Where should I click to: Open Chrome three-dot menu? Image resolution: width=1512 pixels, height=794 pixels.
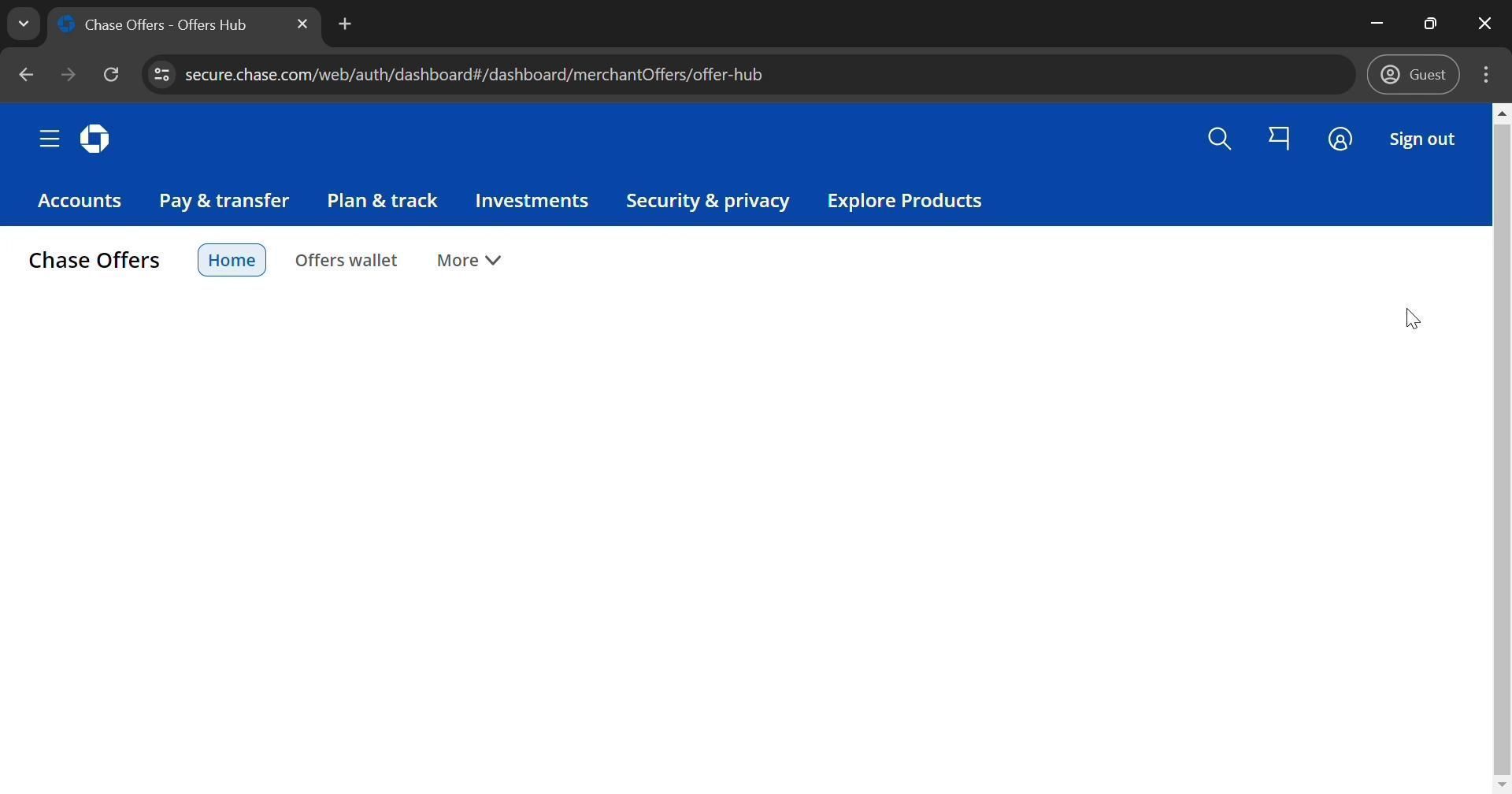[x=1485, y=75]
